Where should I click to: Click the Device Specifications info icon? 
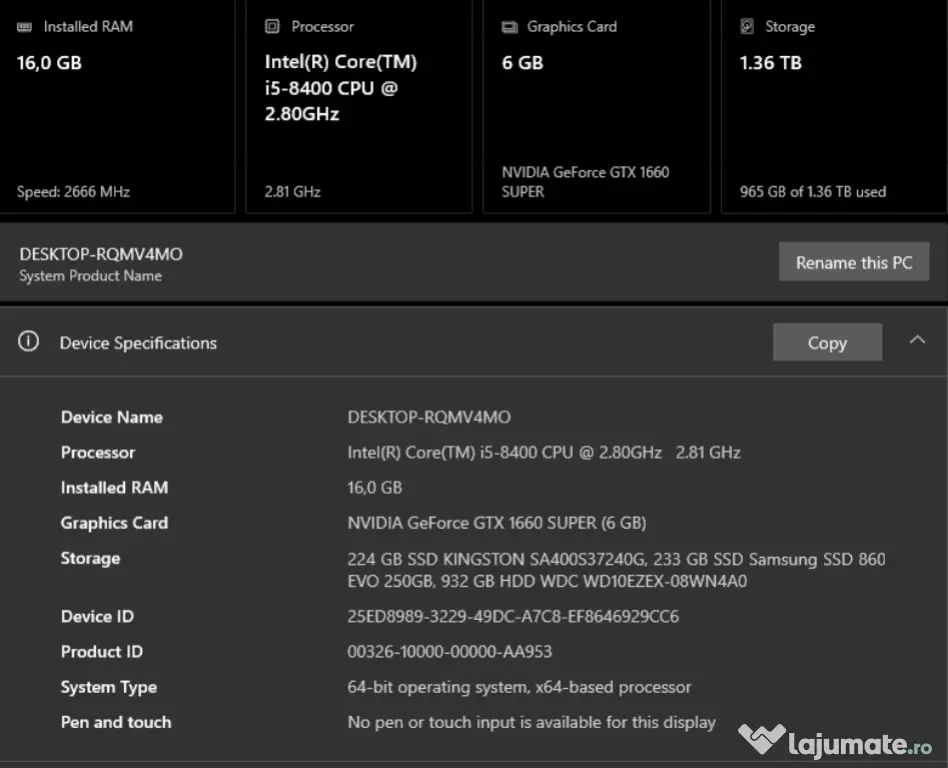click(x=28, y=341)
